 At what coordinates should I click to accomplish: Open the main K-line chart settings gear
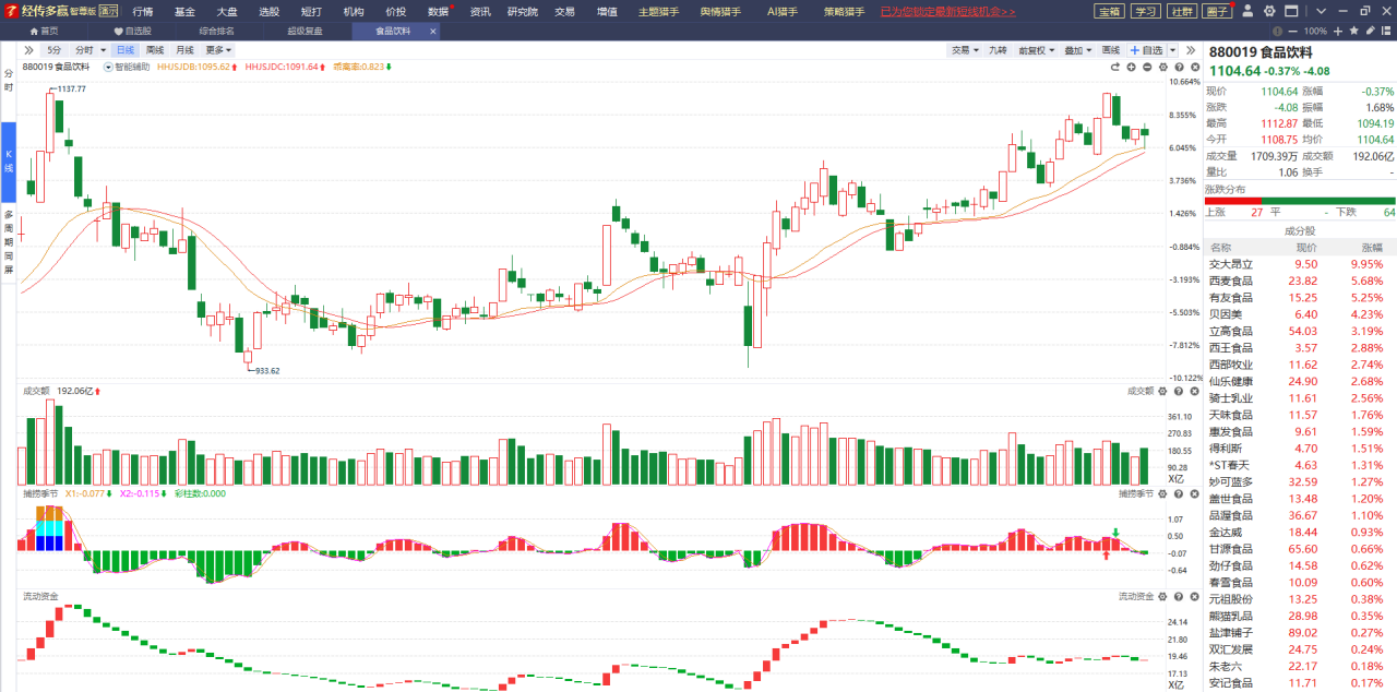pos(1163,67)
